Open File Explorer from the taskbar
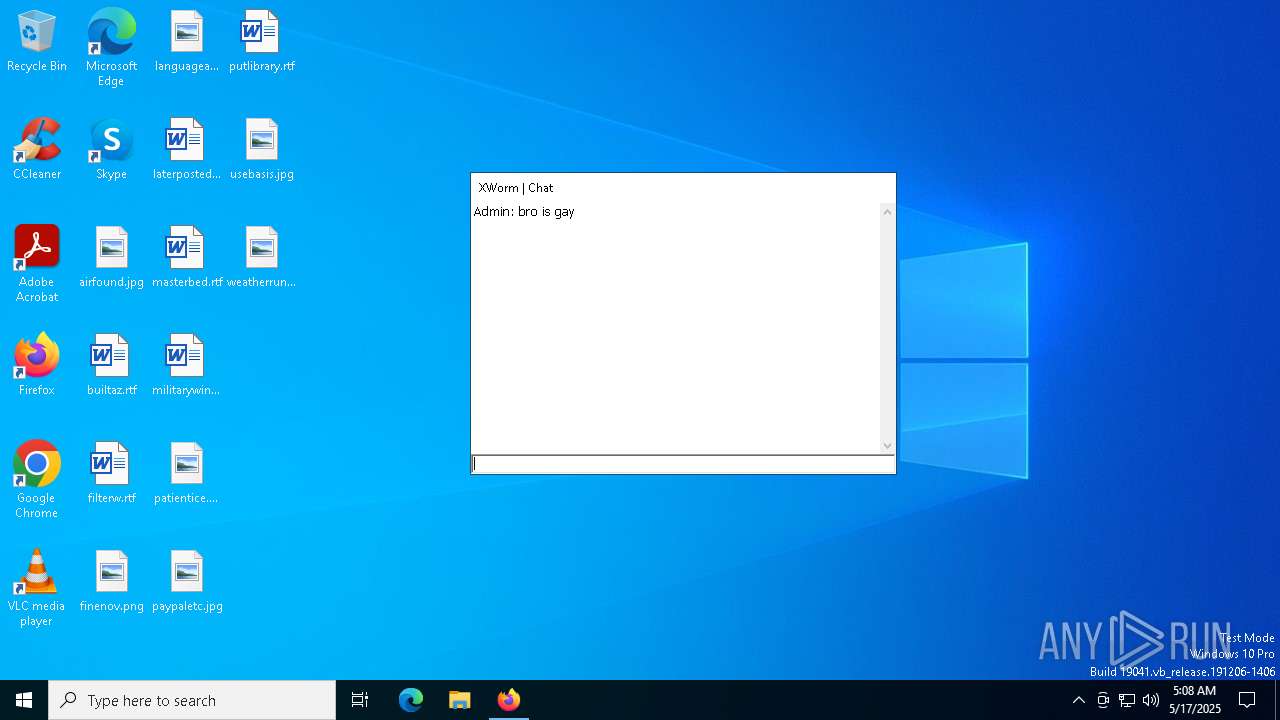Viewport: 1280px width, 720px height. coord(460,700)
